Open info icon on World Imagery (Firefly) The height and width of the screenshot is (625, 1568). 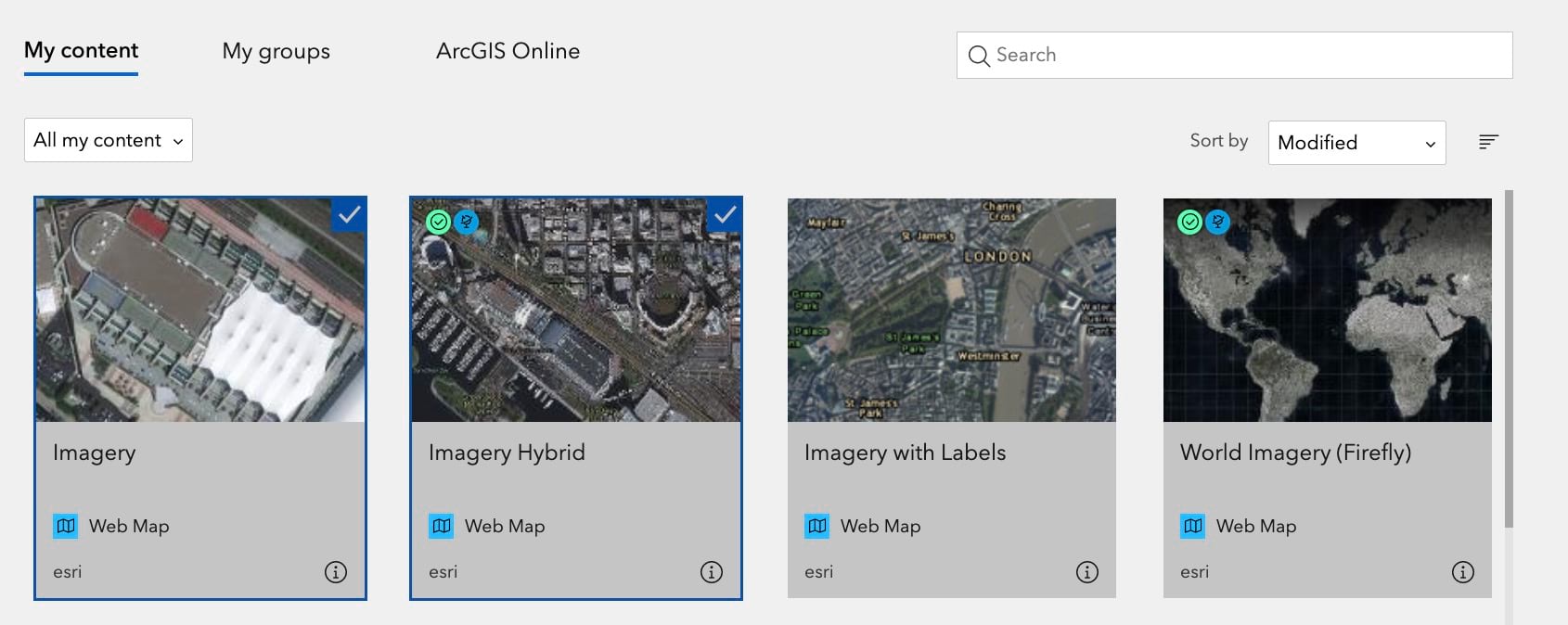1463,572
